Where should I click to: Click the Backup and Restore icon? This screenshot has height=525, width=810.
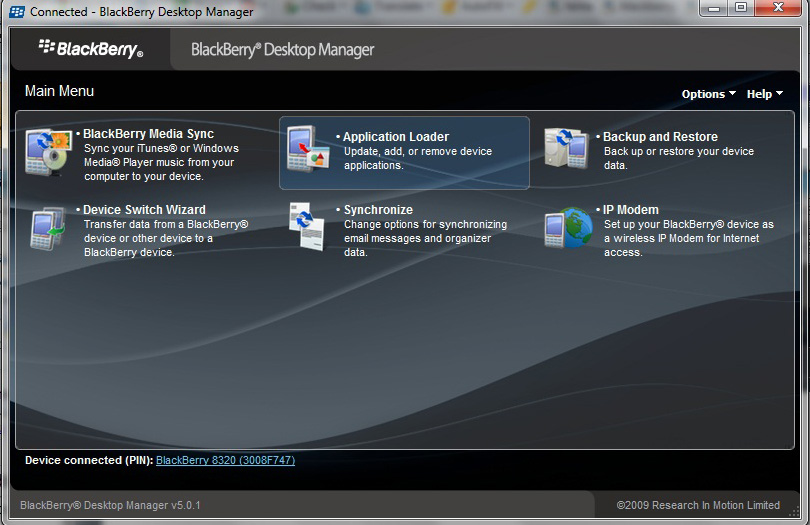tap(566, 148)
